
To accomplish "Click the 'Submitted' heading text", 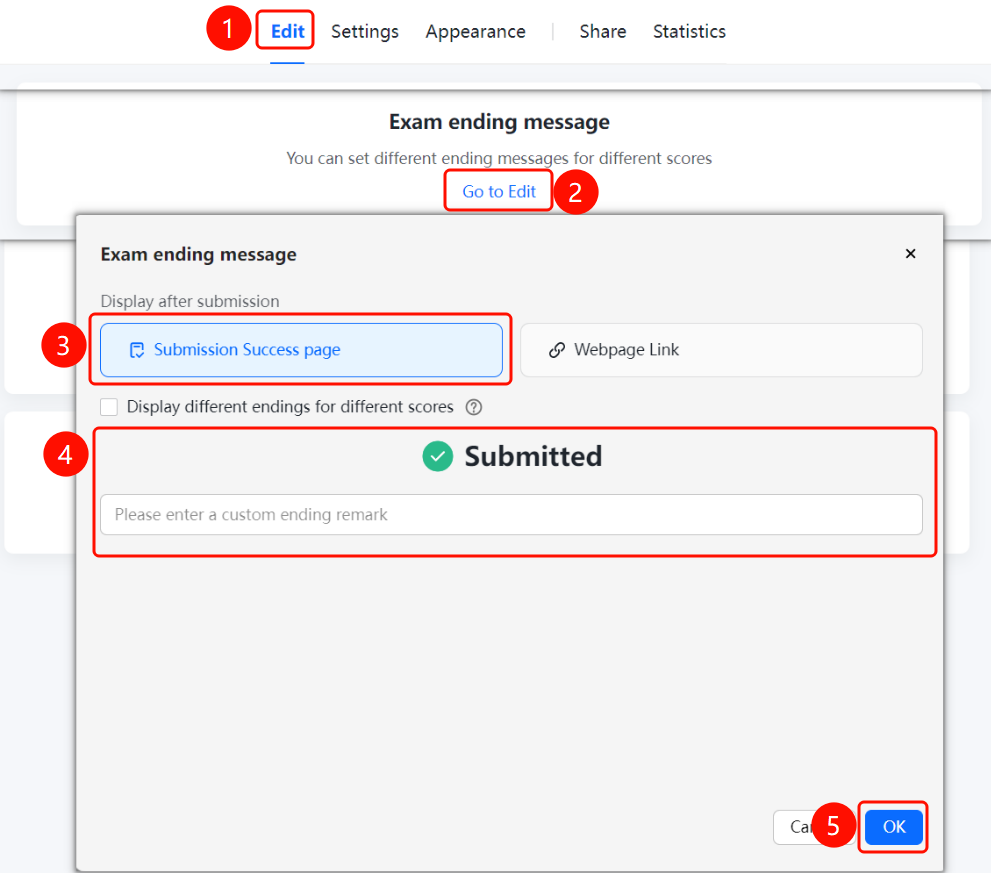I will click(533, 456).
